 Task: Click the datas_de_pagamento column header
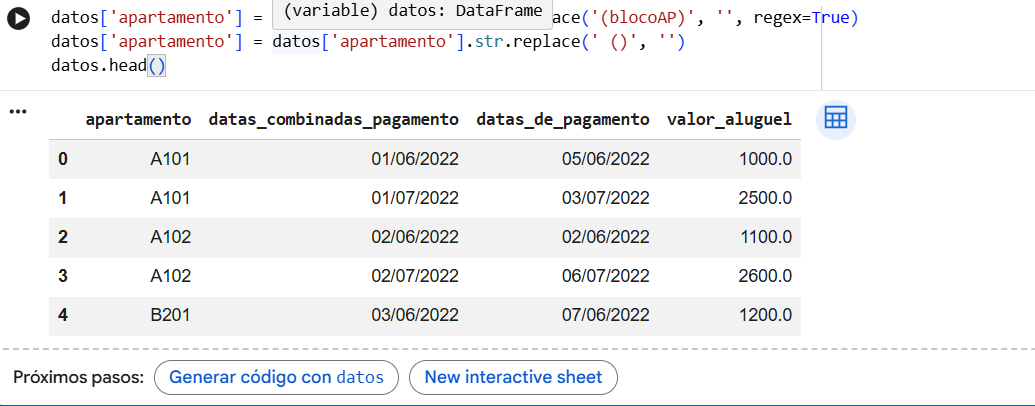(563, 120)
